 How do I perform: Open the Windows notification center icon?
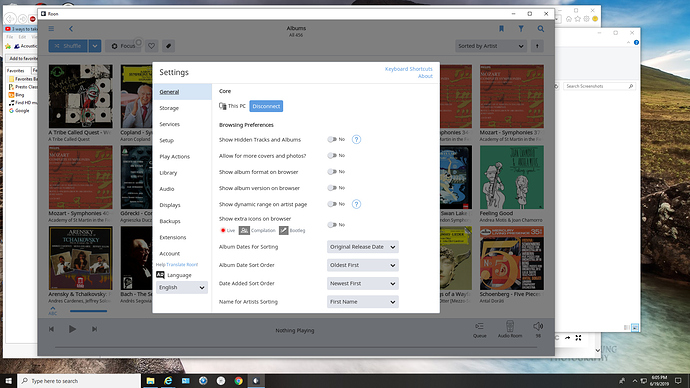click(x=678, y=381)
